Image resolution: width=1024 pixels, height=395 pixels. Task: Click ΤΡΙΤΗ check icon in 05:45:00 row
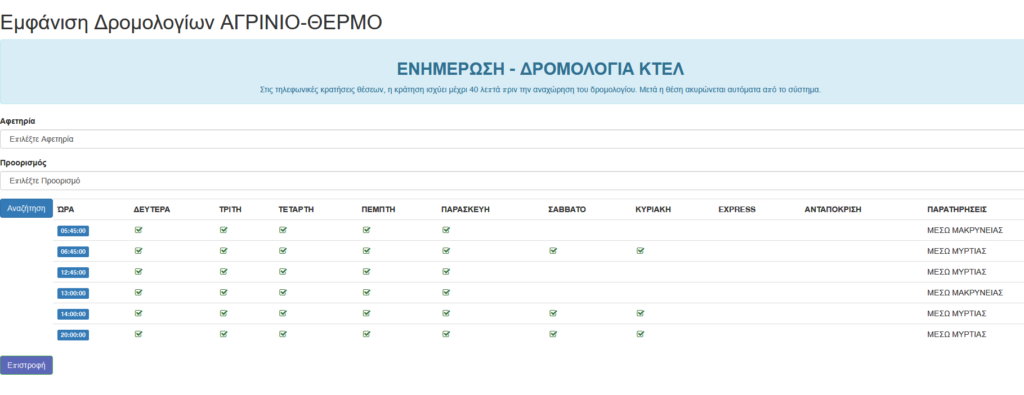223,230
